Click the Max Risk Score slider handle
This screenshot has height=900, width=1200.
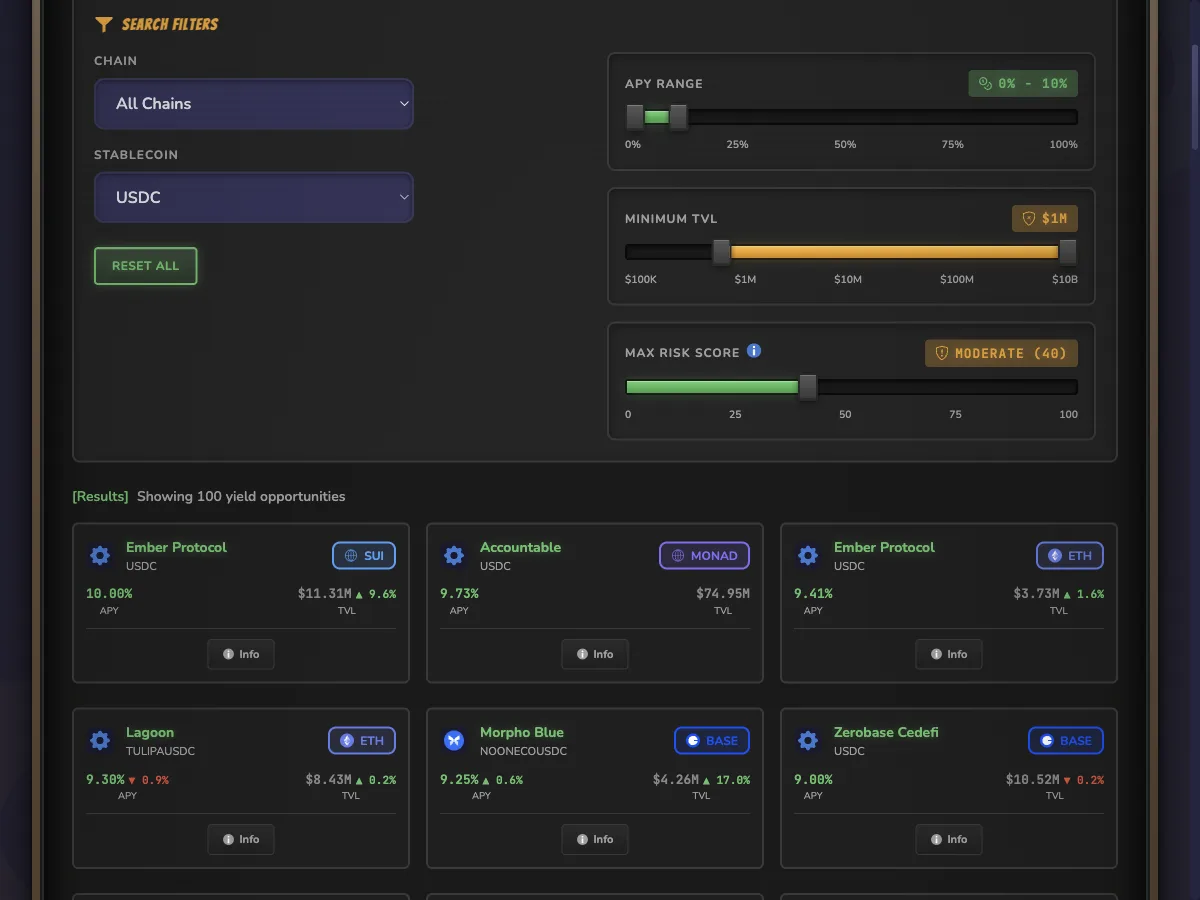click(808, 387)
